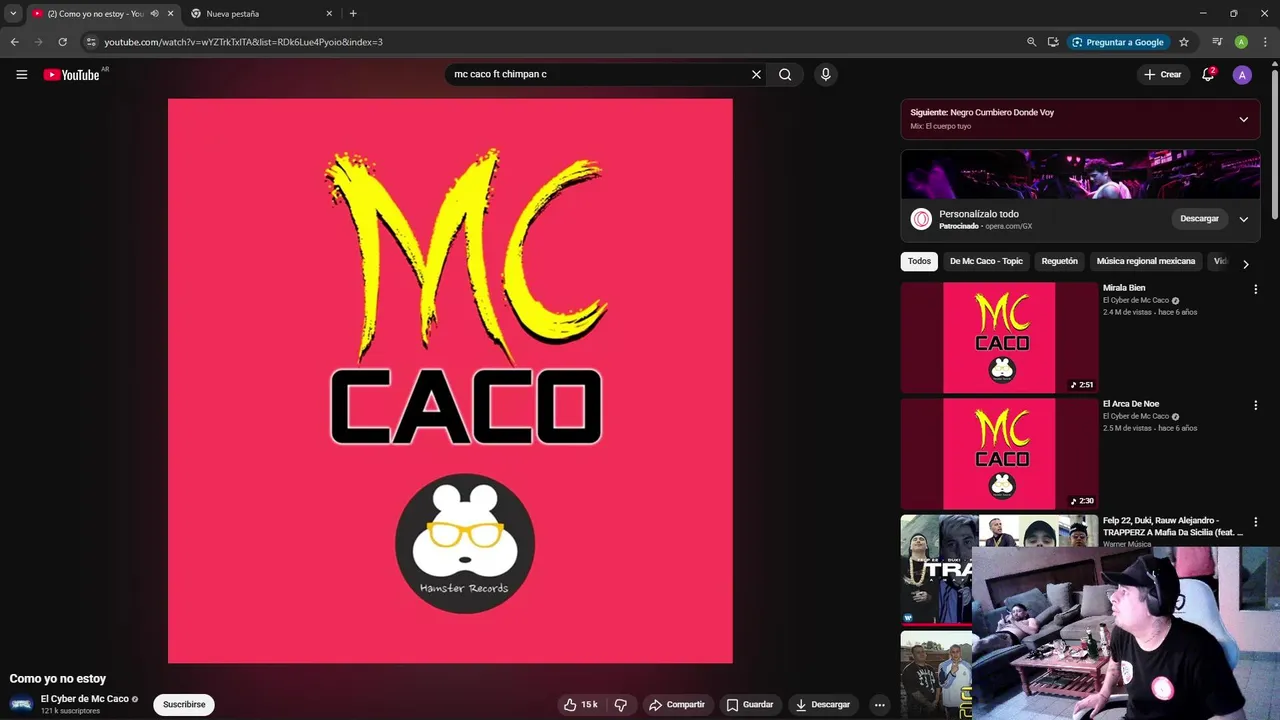Play the Mirala Bien thumbnail
Screen dimensions: 1280x720
pyautogui.click(x=999, y=337)
